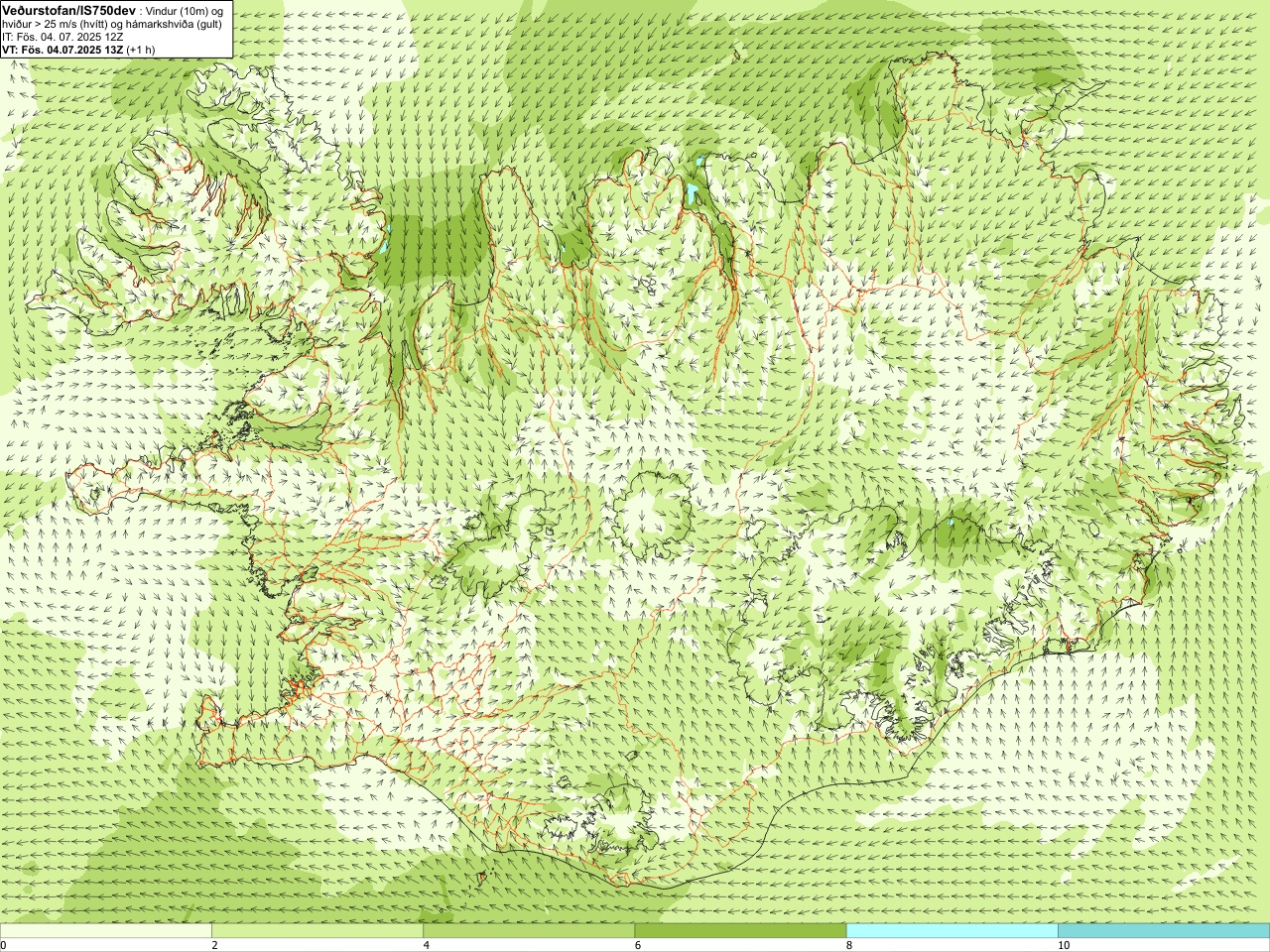Click the legend scale label '10'
Viewport: 1270px width, 952px height.
[1063, 945]
